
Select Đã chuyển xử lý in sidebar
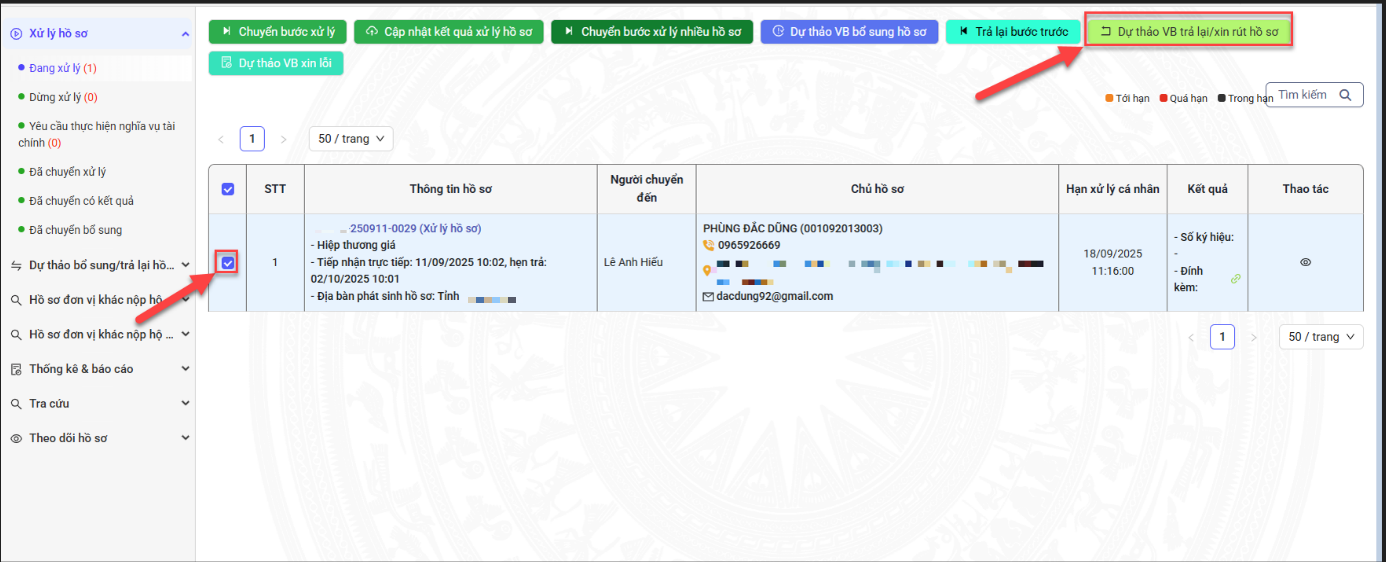pyautogui.click(x=68, y=172)
